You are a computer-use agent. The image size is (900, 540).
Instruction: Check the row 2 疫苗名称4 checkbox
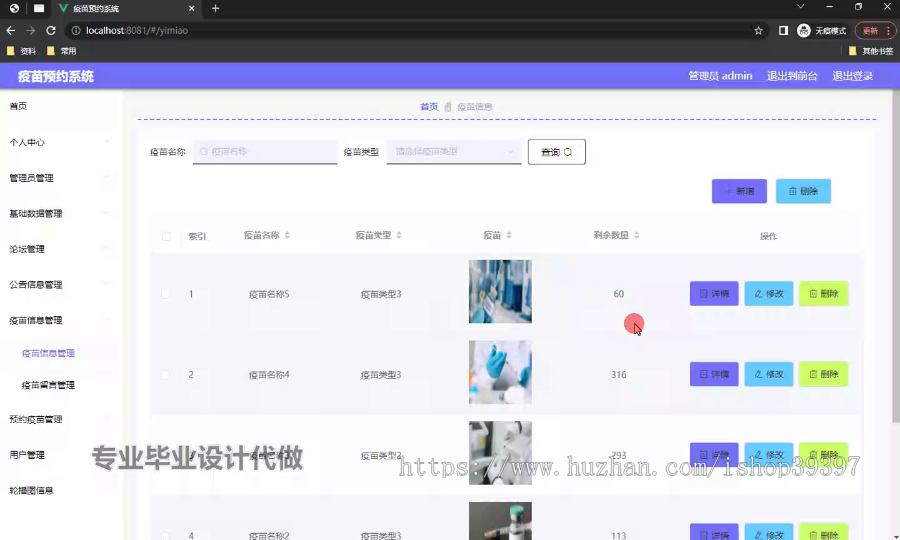click(165, 375)
